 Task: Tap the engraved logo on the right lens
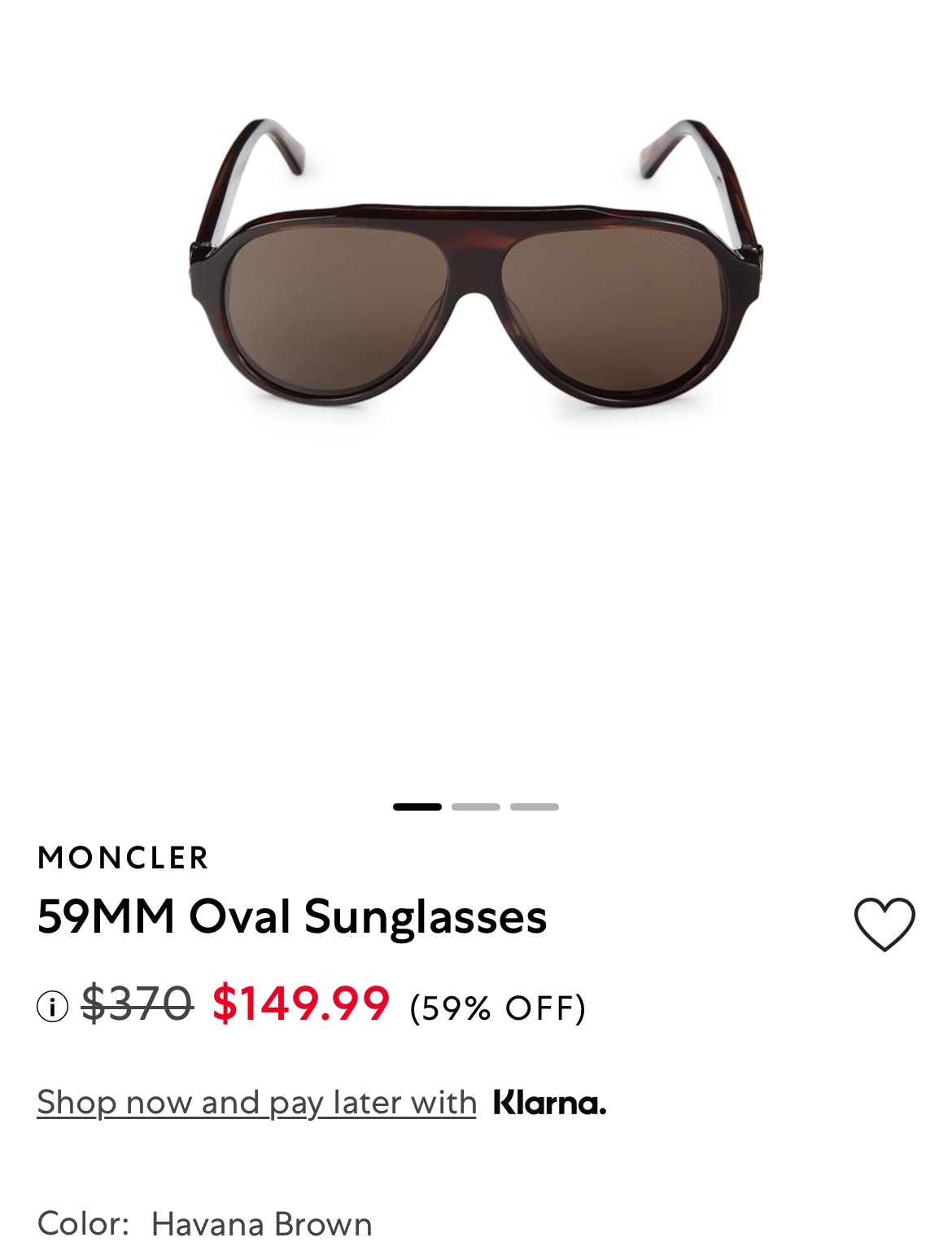pyautogui.click(x=667, y=243)
